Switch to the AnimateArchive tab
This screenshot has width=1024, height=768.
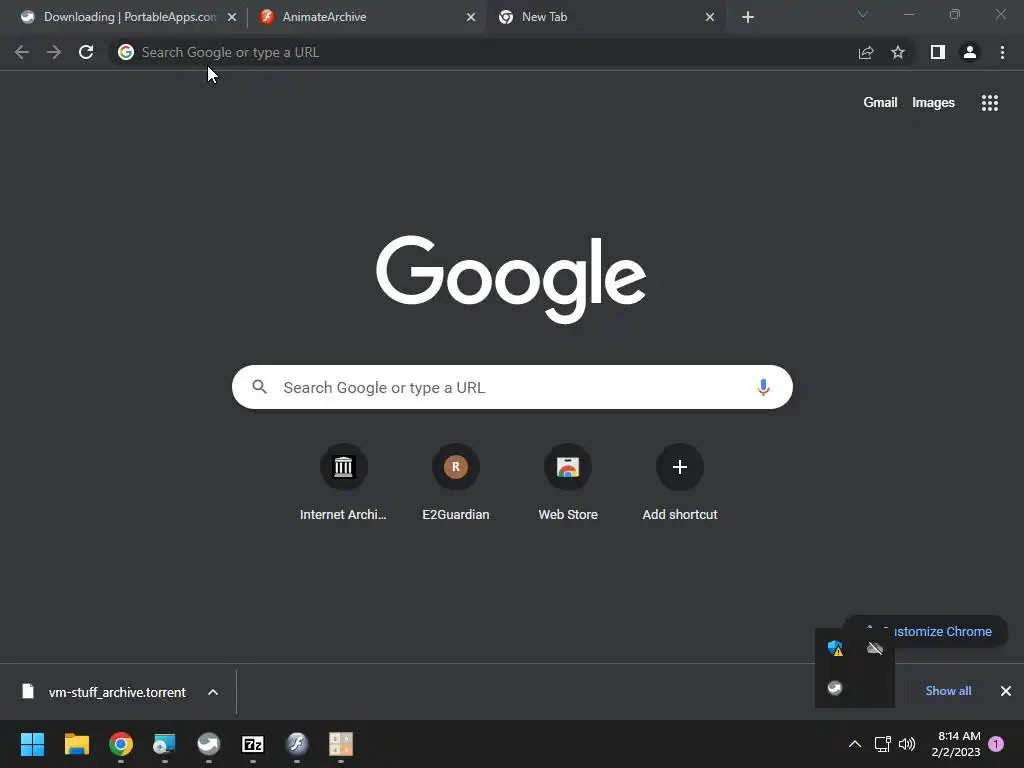[x=367, y=17]
